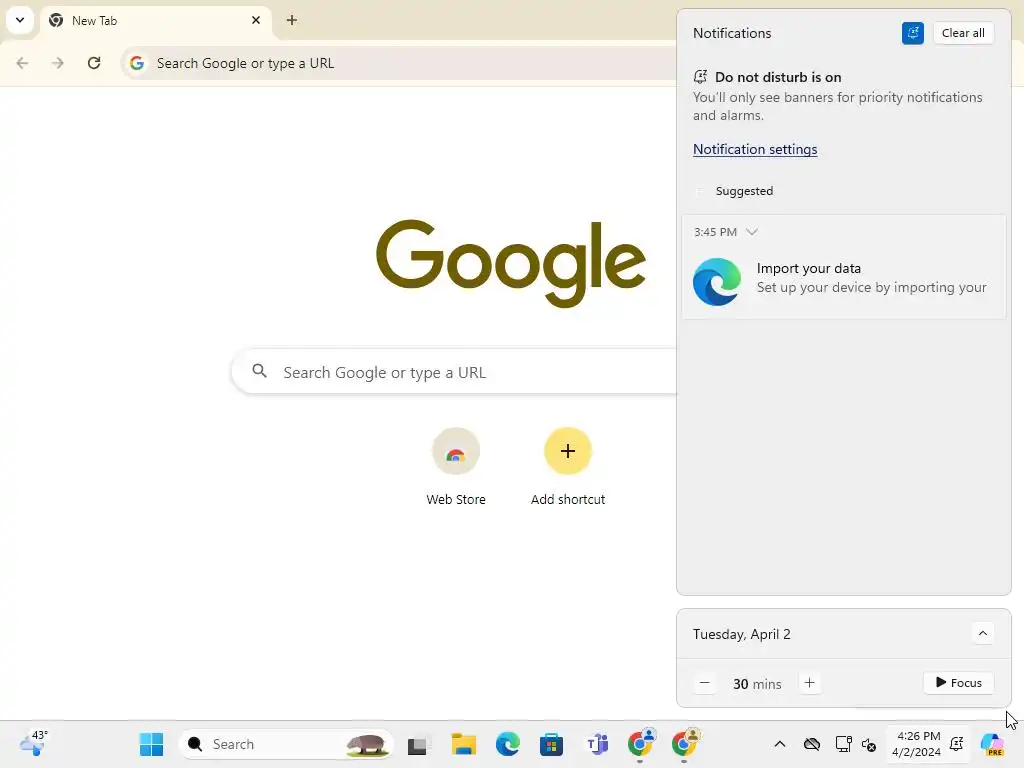Open Copilot preview from the taskbar

pyautogui.click(x=992, y=744)
